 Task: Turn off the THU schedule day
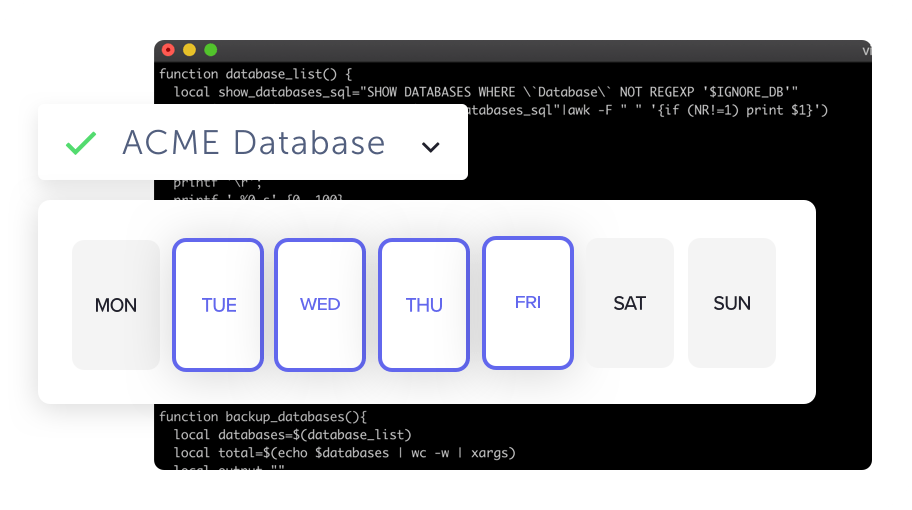(424, 304)
